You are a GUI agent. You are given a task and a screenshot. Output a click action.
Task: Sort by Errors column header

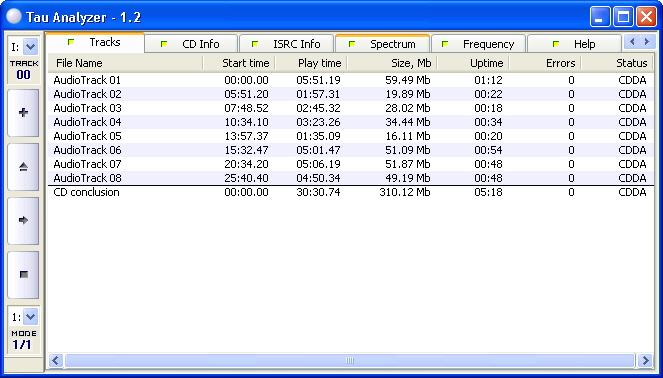(x=545, y=63)
